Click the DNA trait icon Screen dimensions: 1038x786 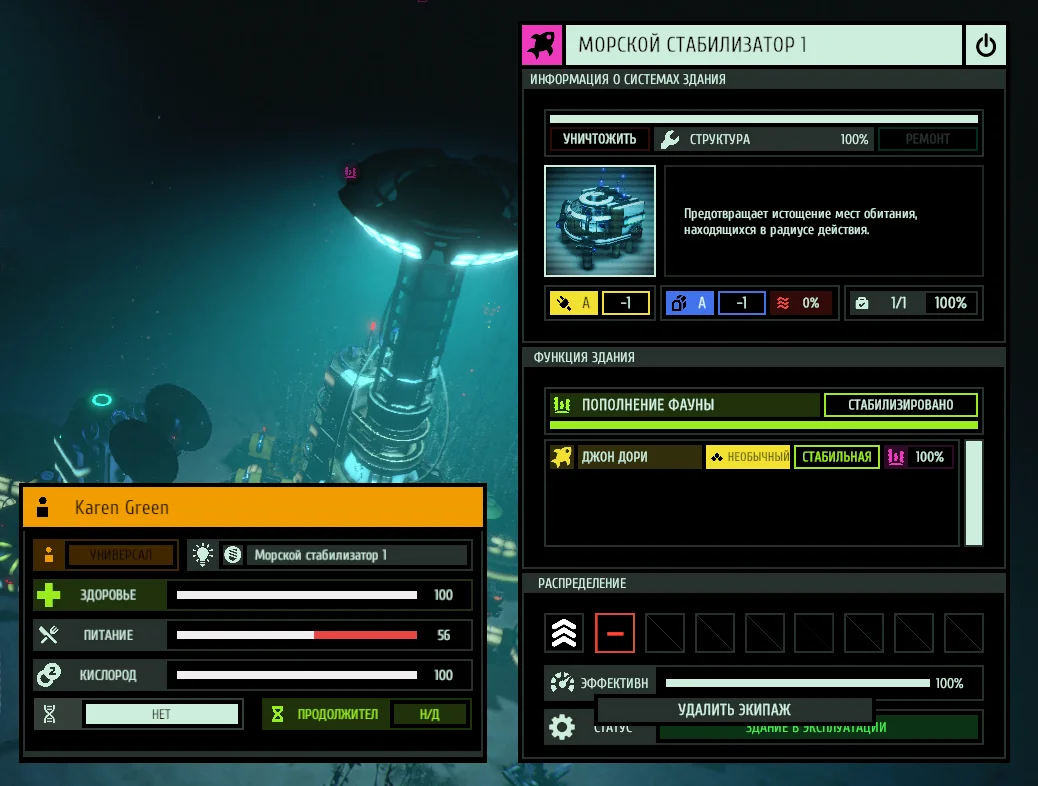click(50, 714)
